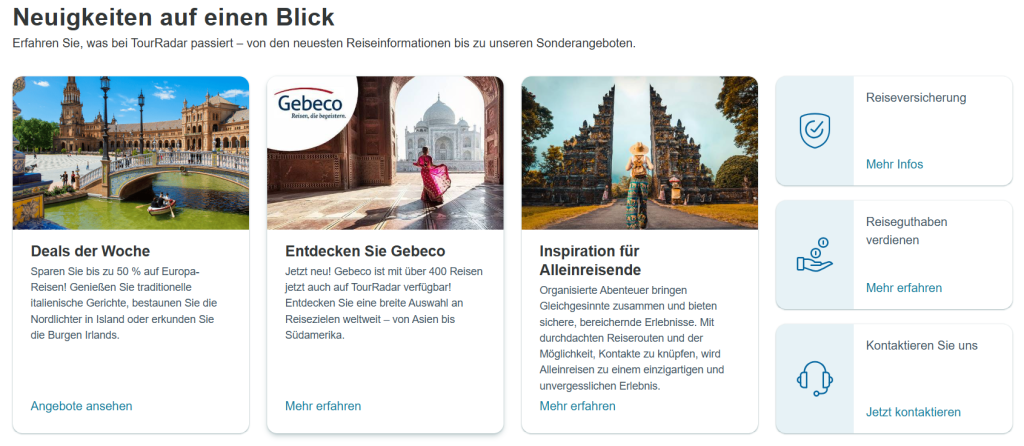Open the Bali temple gate photo
1024x446 pixels.
[x=639, y=153]
